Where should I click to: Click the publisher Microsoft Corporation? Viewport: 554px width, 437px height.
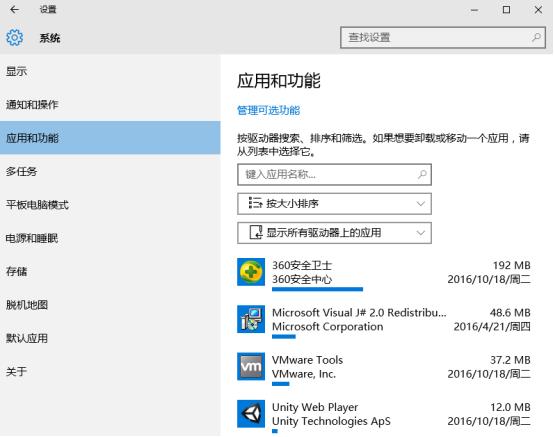pos(328,326)
